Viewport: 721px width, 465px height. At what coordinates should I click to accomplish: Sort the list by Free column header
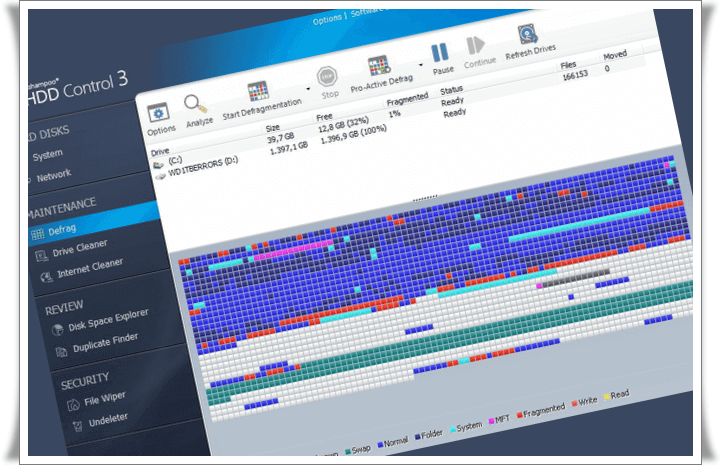[x=324, y=117]
